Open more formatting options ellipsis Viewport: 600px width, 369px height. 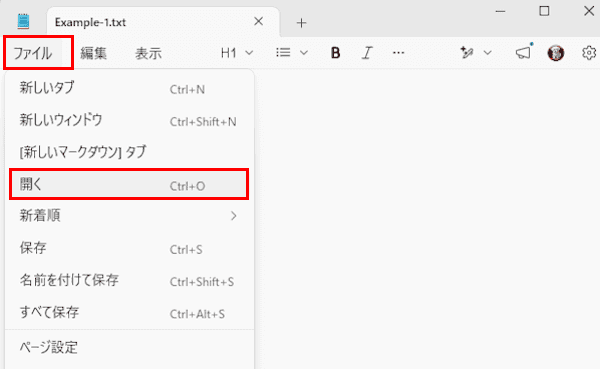pyautogui.click(x=398, y=53)
